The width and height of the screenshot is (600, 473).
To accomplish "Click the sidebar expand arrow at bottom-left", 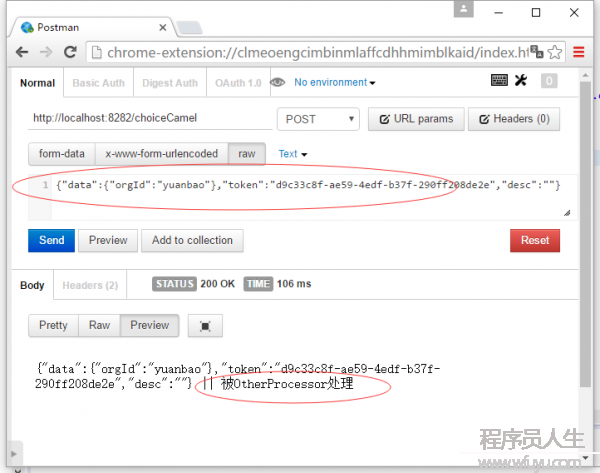I will click(x=14, y=454).
